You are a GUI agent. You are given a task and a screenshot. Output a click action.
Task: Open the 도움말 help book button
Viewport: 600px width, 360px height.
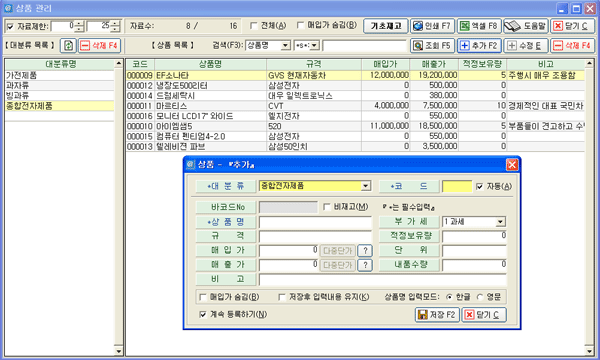pos(526,26)
